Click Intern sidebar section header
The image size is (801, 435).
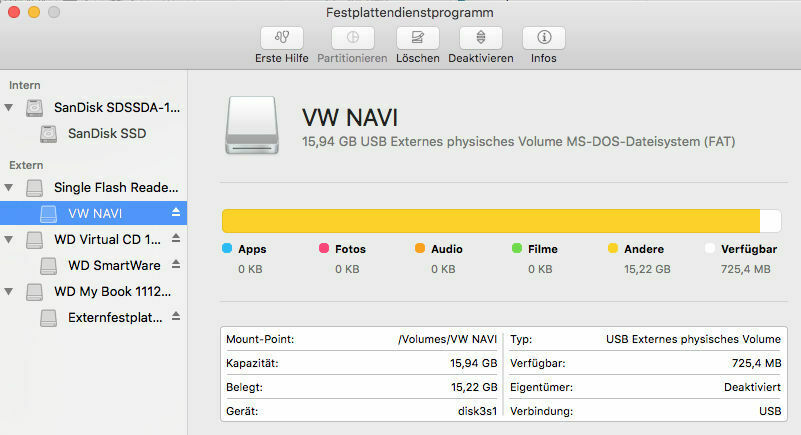(25, 85)
